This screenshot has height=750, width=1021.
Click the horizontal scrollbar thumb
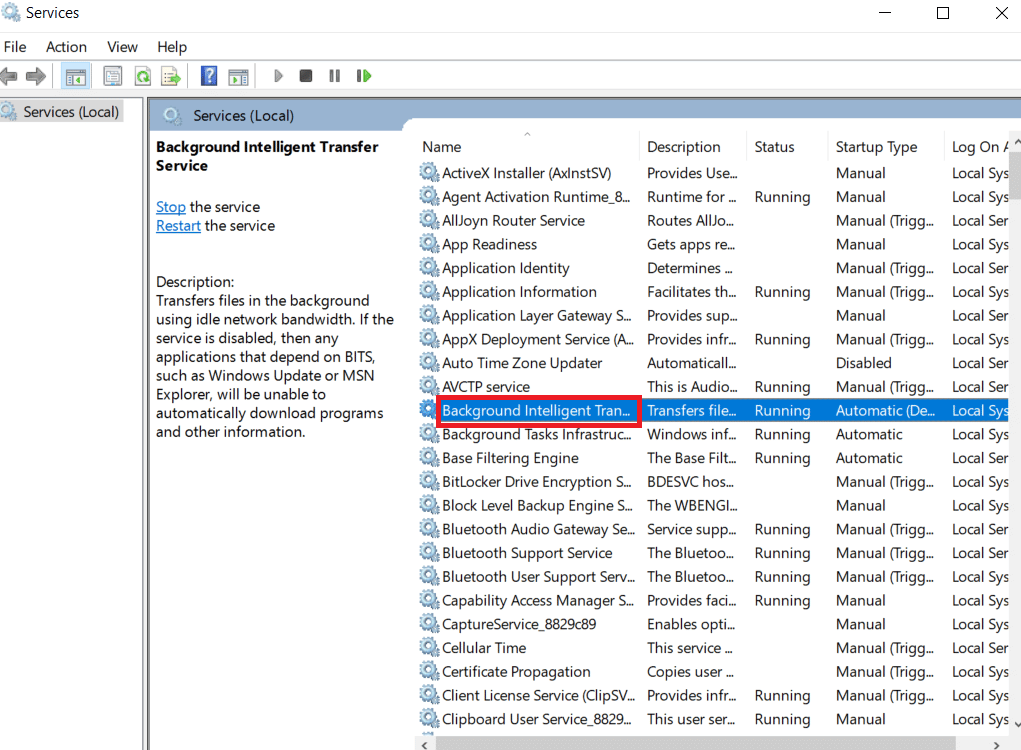695,743
